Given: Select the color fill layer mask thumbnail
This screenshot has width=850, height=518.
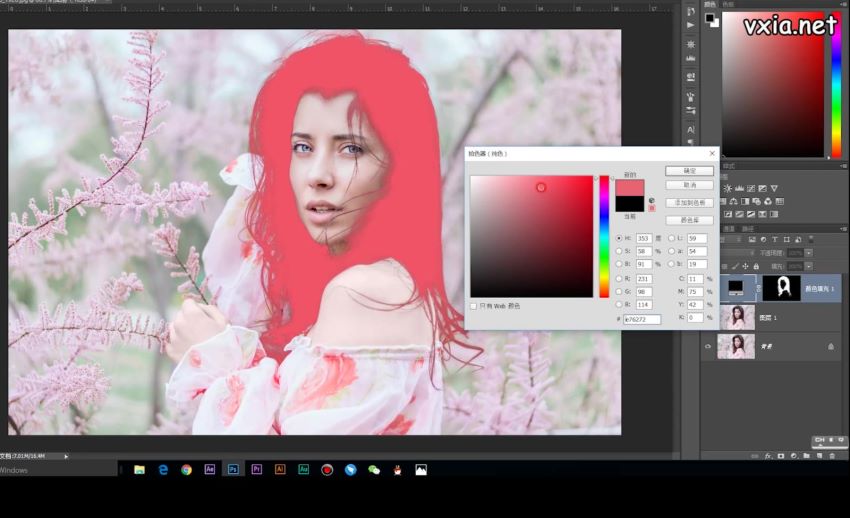Looking at the screenshot, I should [x=781, y=288].
